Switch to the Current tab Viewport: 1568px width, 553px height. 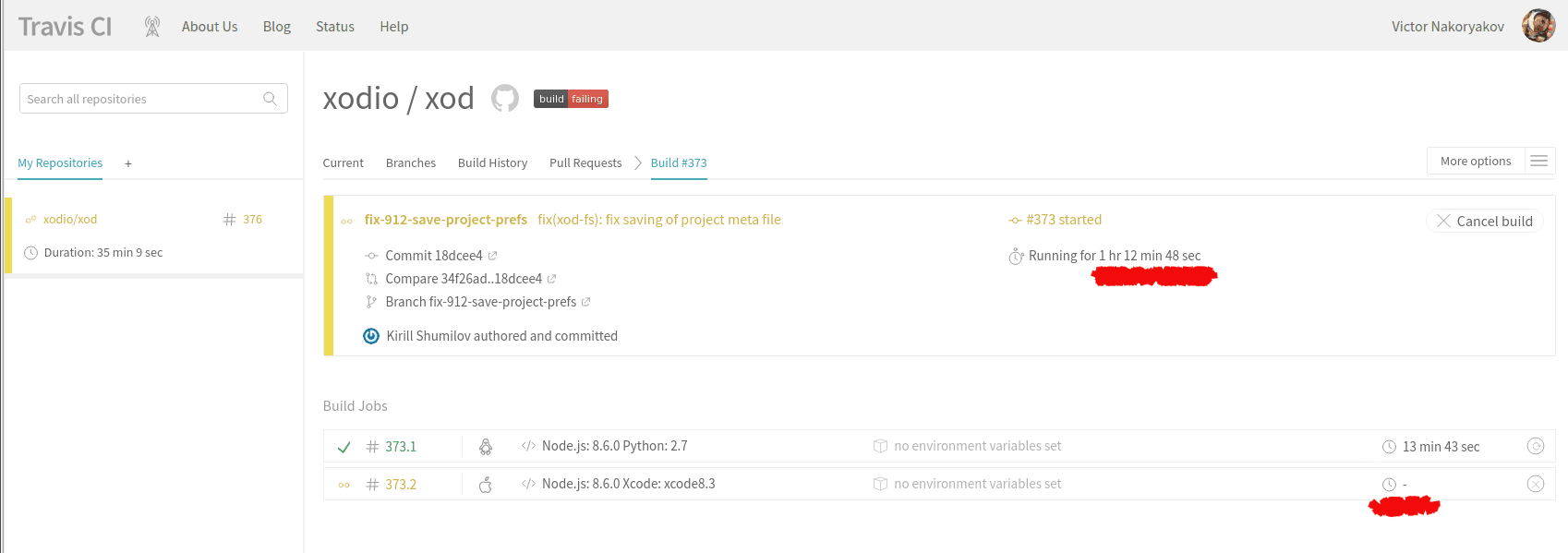point(344,163)
